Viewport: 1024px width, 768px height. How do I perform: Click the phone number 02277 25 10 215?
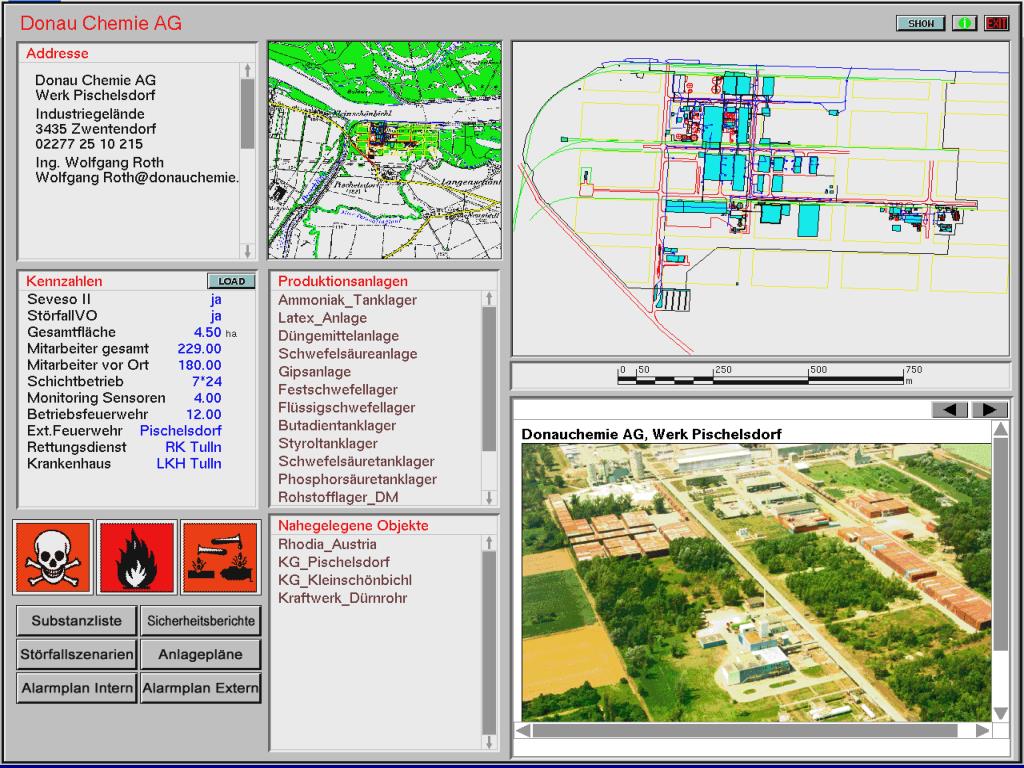89,144
